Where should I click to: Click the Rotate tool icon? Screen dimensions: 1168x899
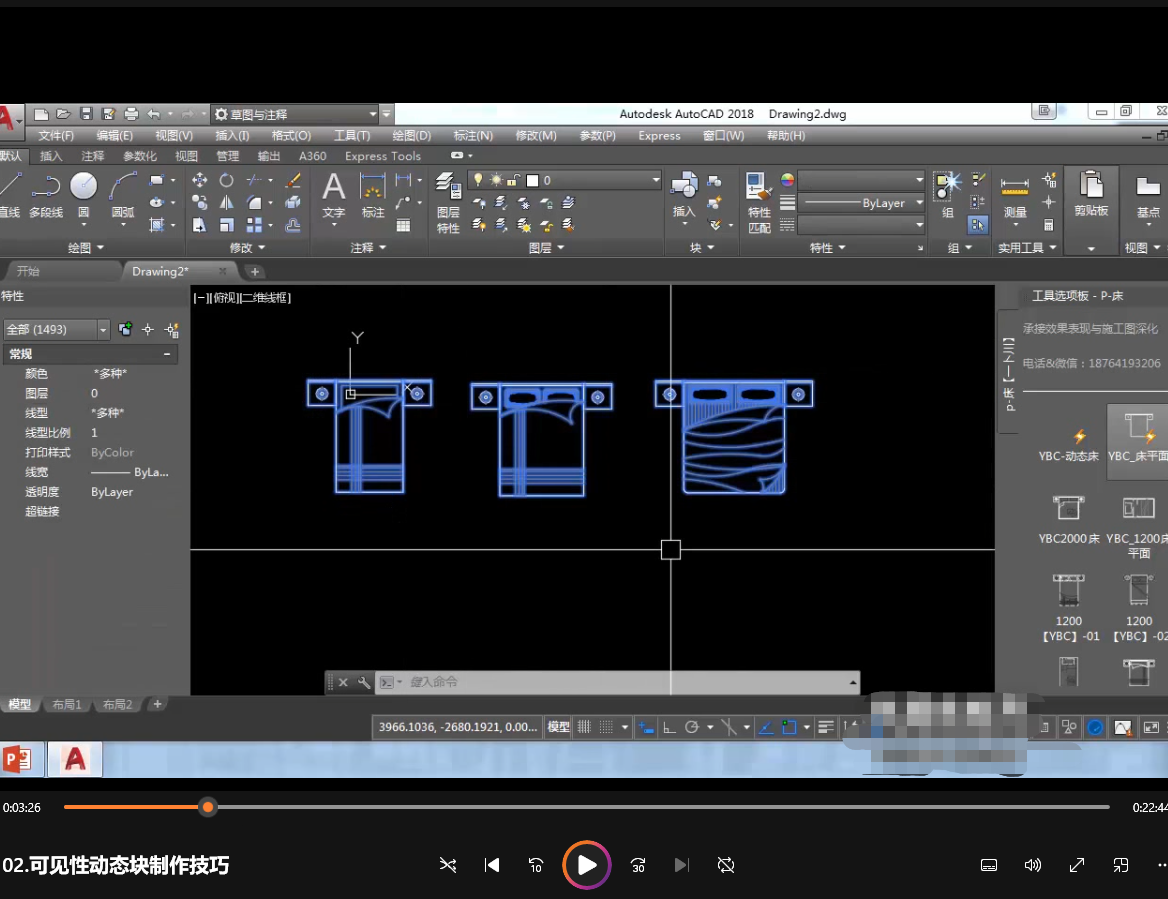pyautogui.click(x=226, y=180)
